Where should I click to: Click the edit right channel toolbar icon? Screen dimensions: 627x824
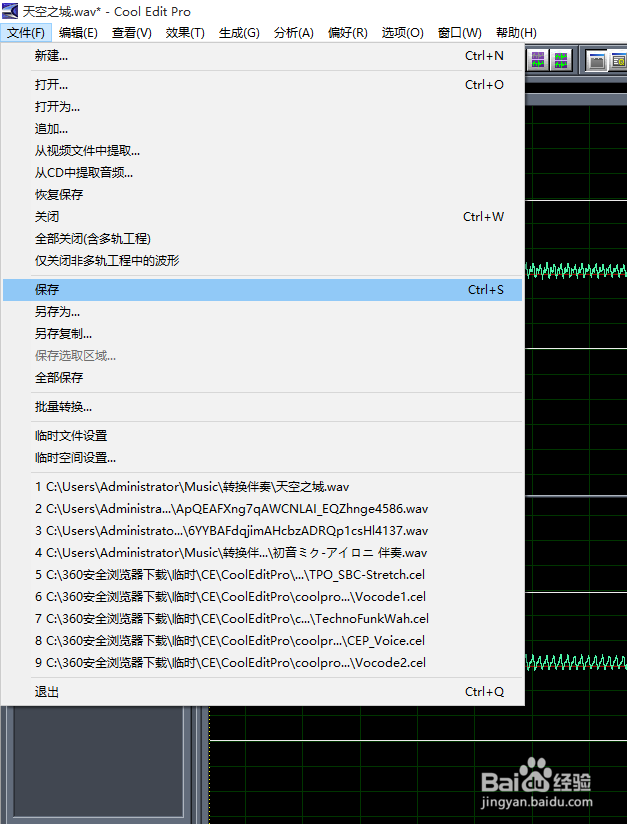(538, 60)
